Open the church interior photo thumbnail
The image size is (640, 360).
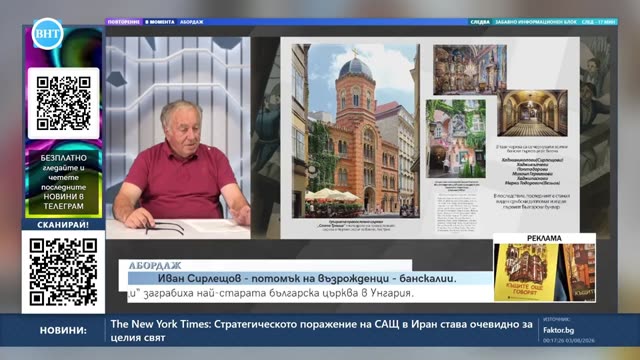pos(470,70)
